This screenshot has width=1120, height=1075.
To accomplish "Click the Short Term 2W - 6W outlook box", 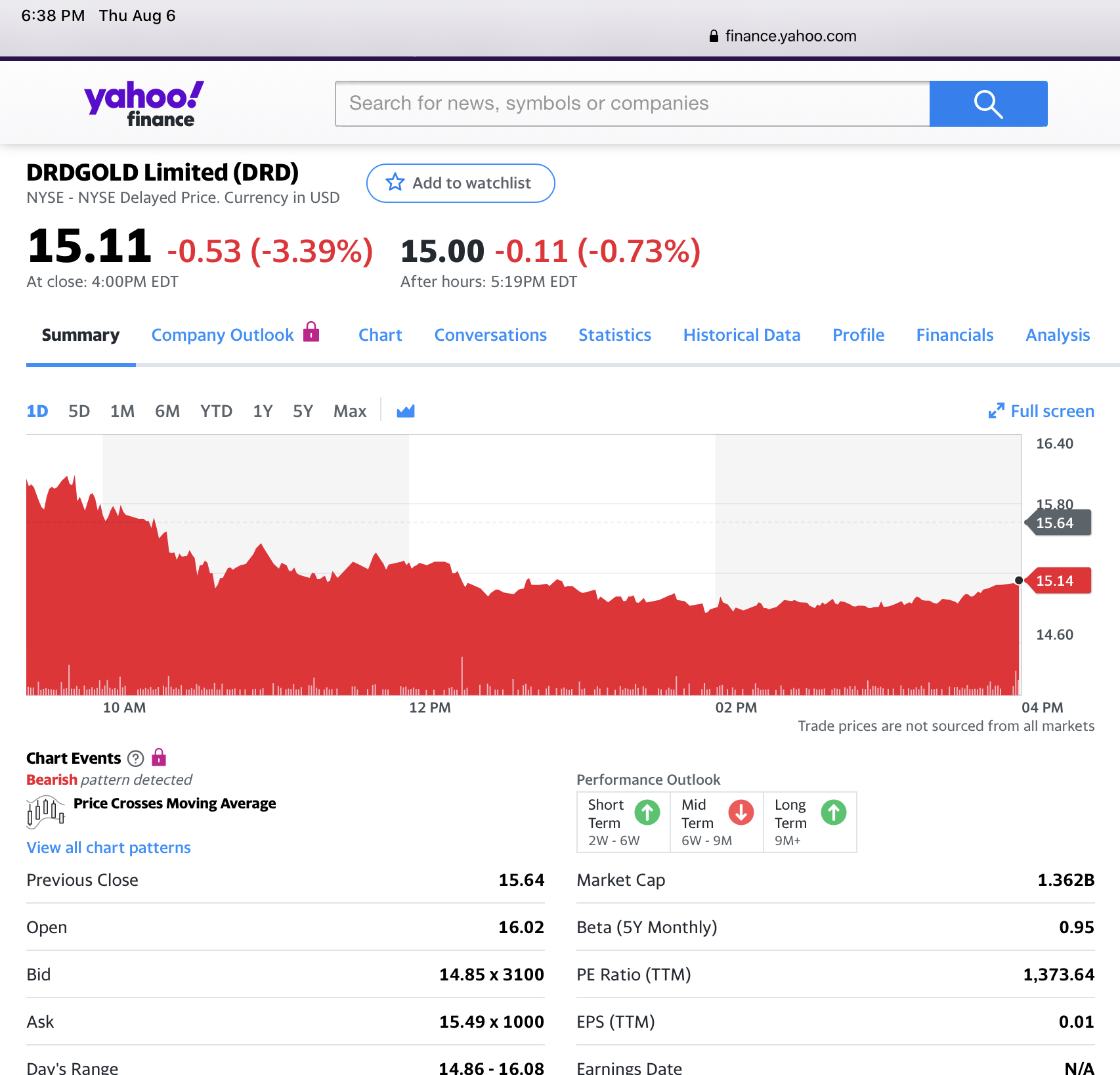I will tap(624, 822).
